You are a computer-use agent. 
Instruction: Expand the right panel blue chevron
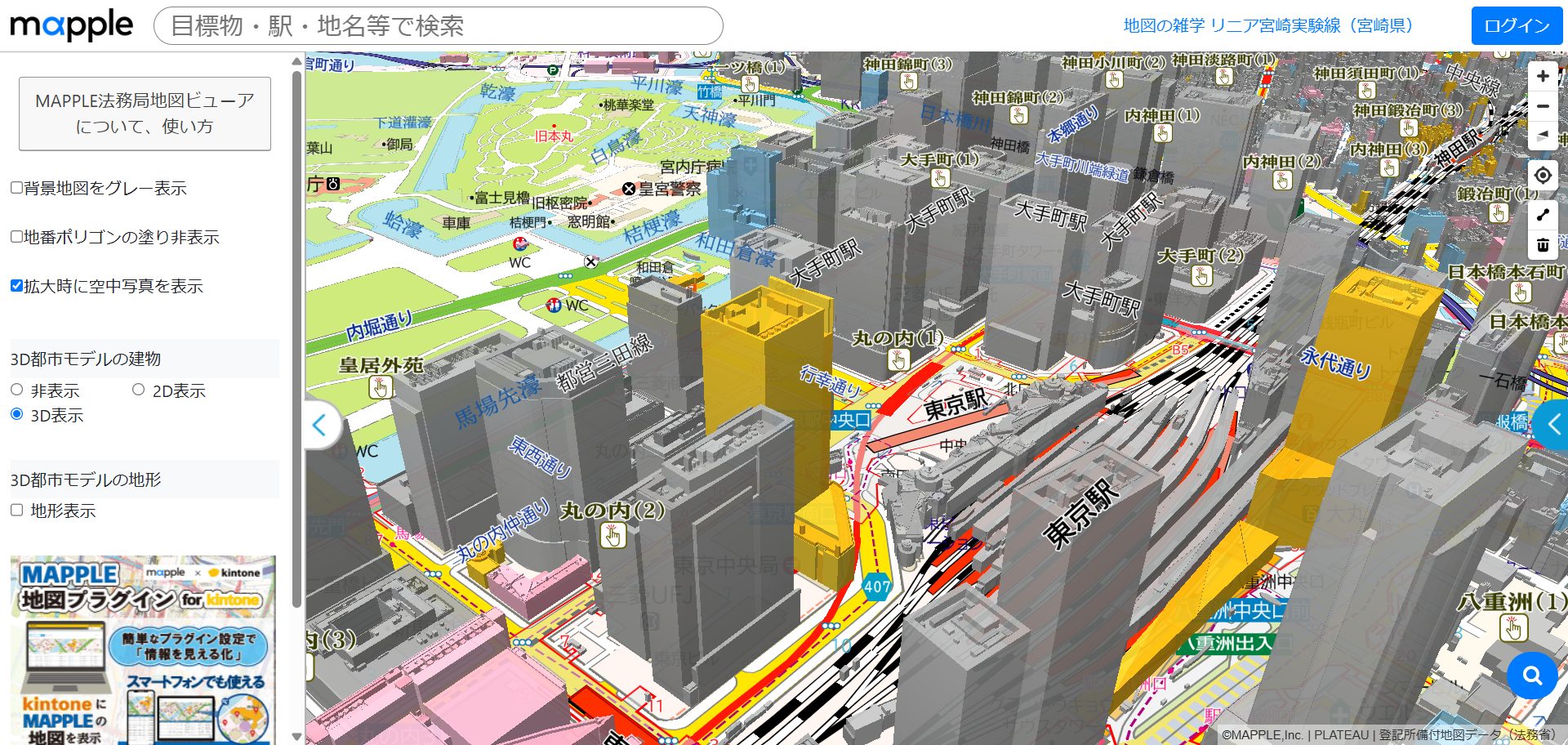(1553, 425)
